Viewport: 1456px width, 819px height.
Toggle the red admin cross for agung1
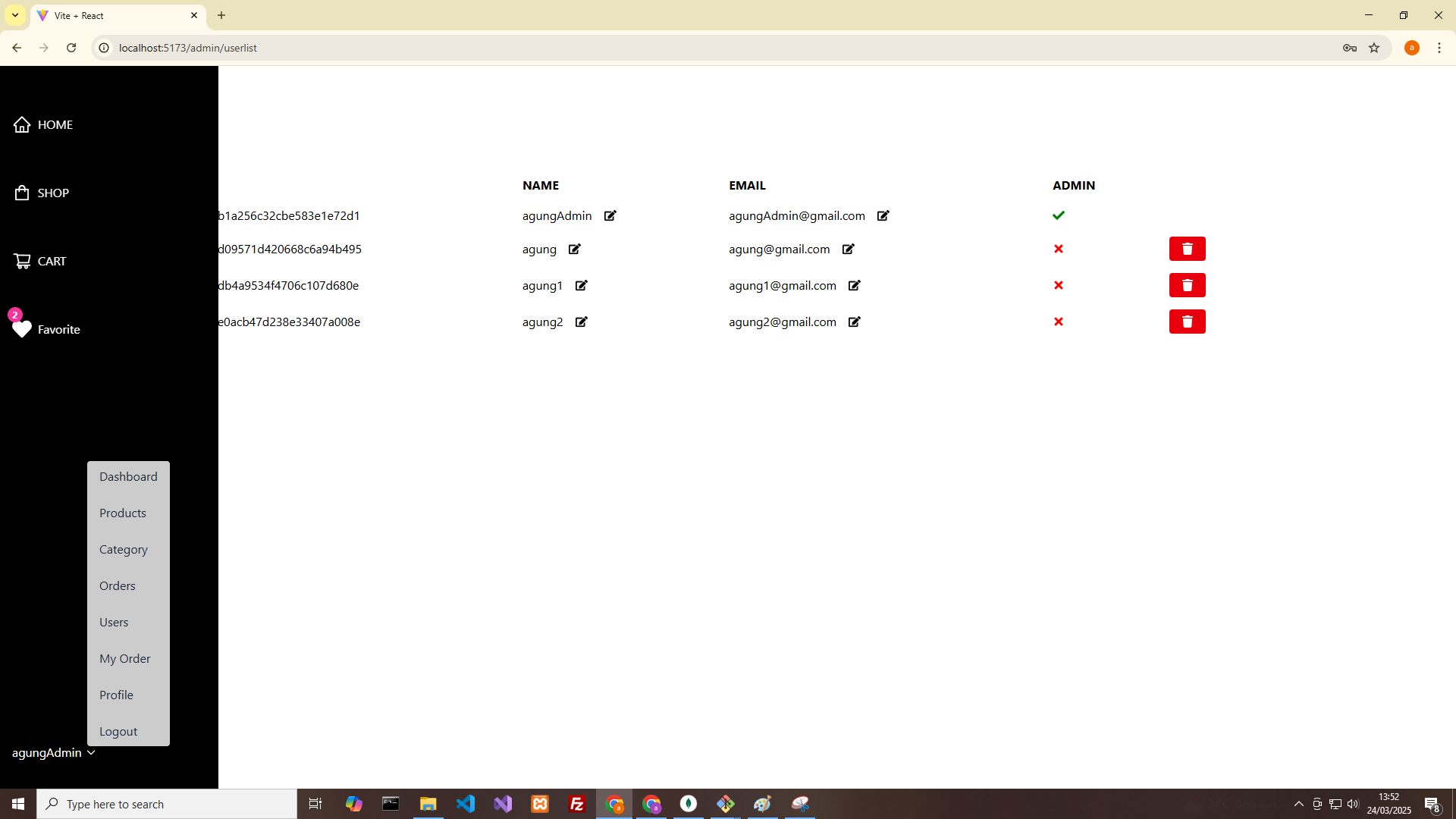pos(1059,285)
